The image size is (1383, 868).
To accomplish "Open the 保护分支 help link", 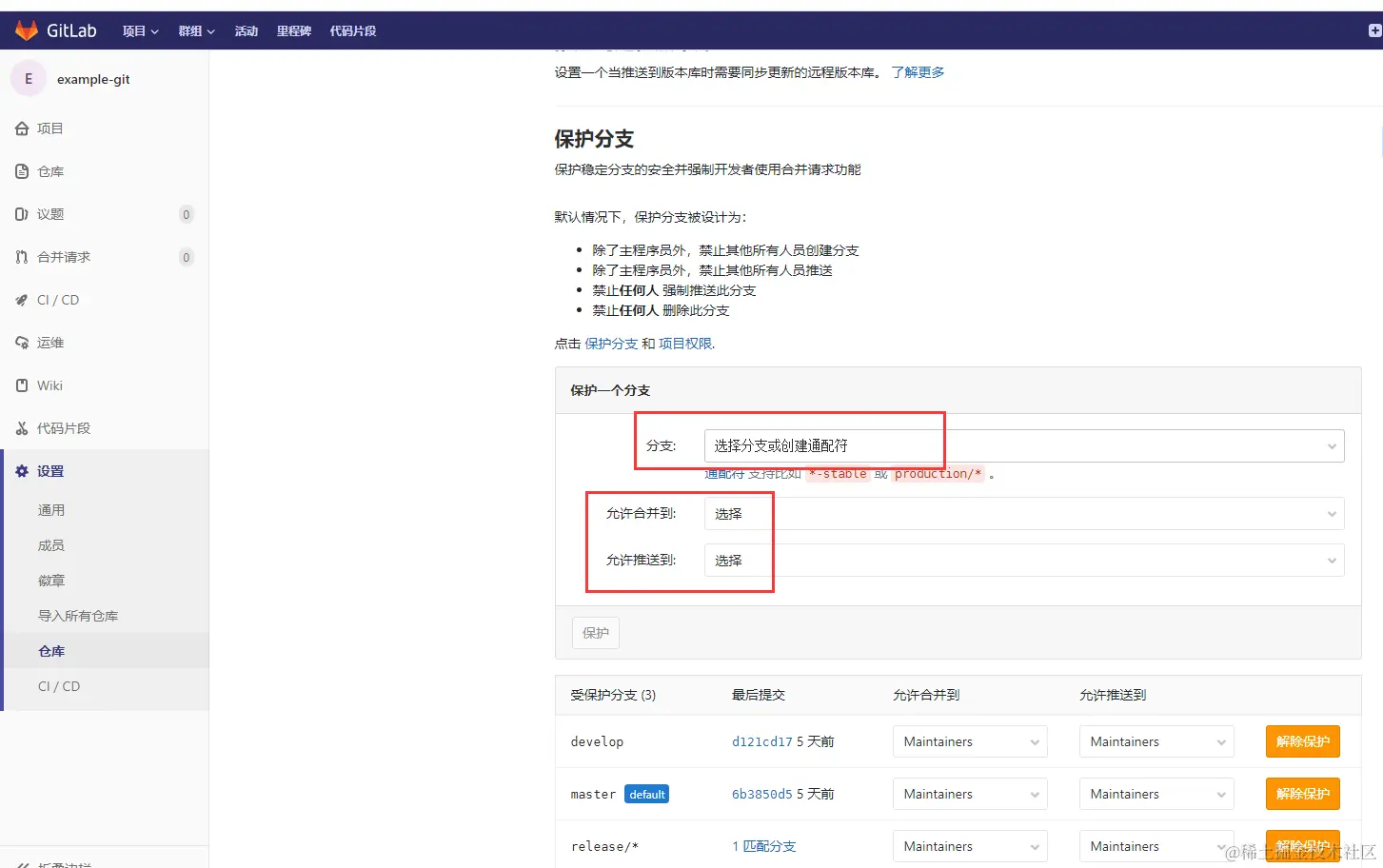I will [x=611, y=344].
